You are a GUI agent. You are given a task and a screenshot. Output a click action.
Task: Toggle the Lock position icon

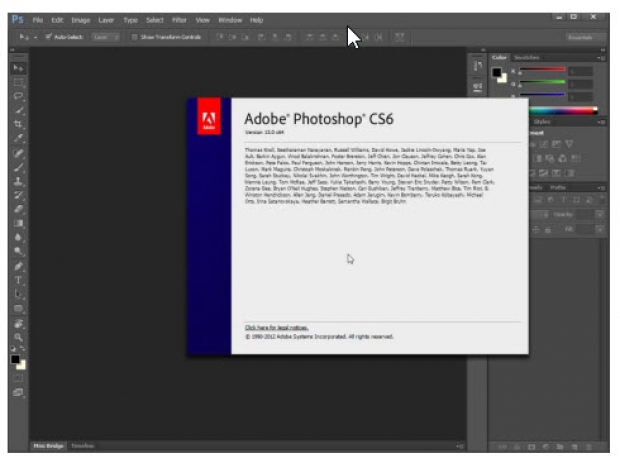click(x=536, y=229)
